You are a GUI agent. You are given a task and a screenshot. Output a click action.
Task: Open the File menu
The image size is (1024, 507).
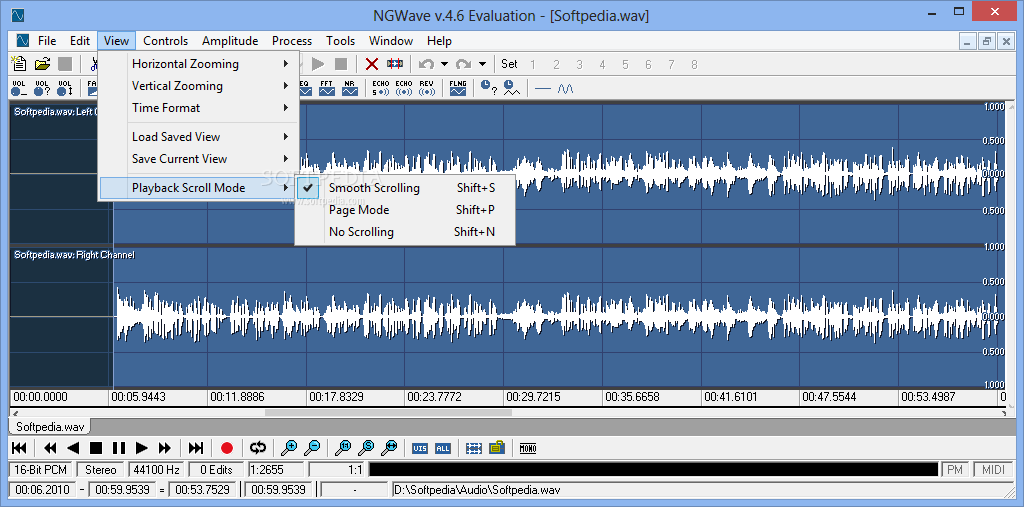(47, 41)
